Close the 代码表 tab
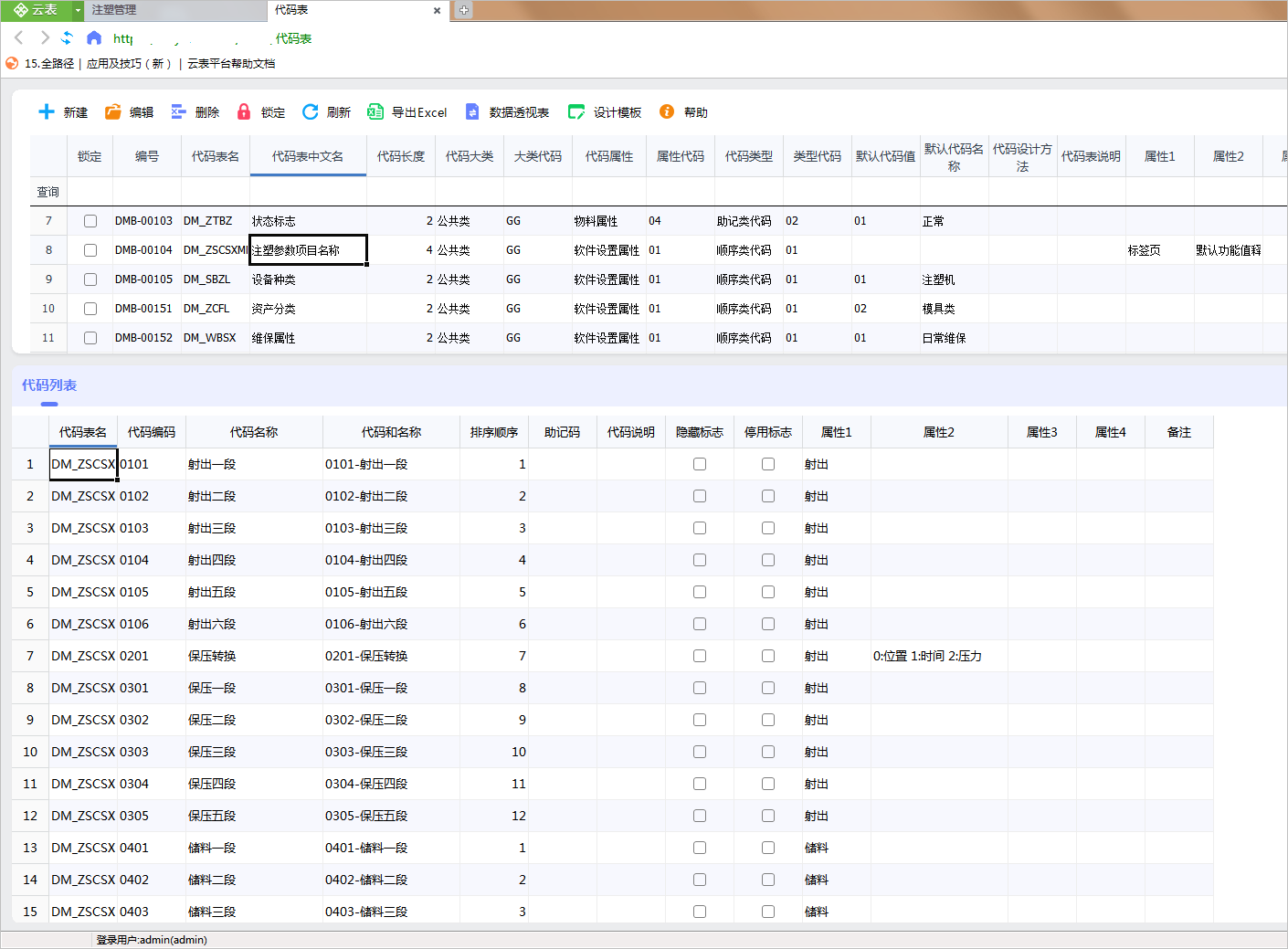This screenshot has height=949, width=1288. click(x=437, y=11)
